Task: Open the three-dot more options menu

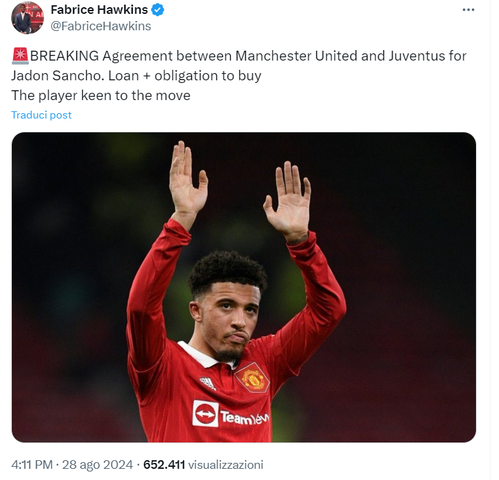Action: point(468,10)
